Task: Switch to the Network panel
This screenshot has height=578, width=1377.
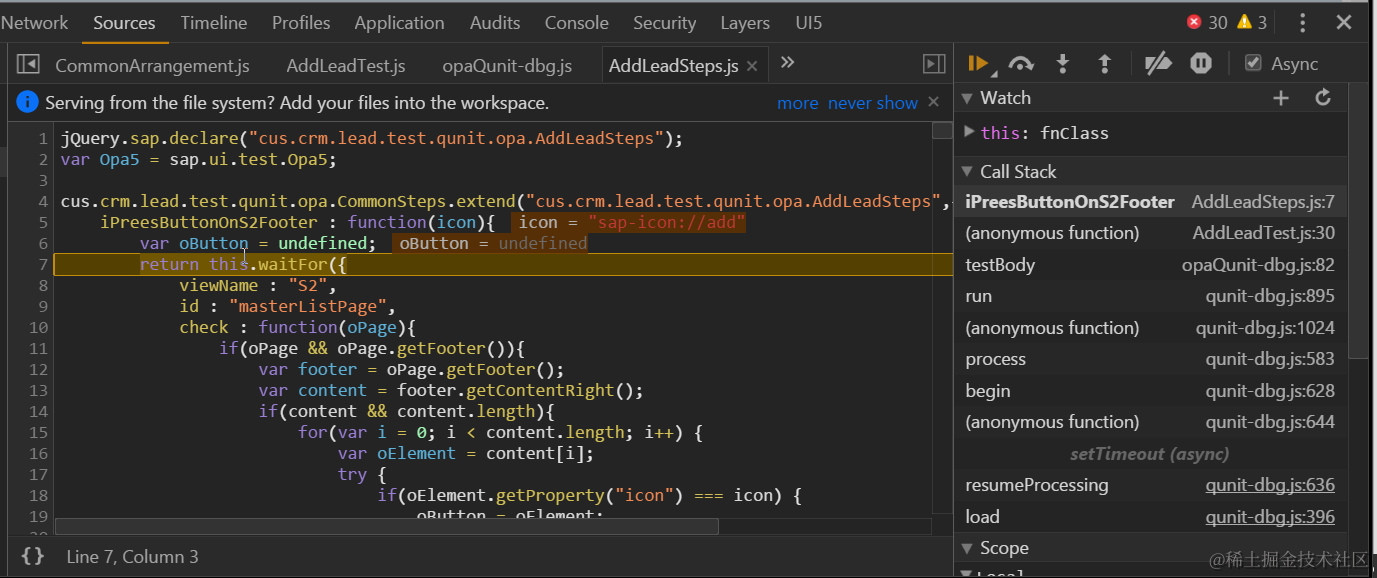Action: click(34, 22)
